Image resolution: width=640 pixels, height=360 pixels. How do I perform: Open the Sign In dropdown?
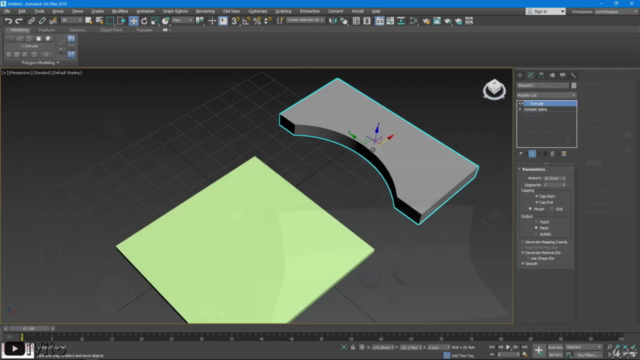coord(546,11)
